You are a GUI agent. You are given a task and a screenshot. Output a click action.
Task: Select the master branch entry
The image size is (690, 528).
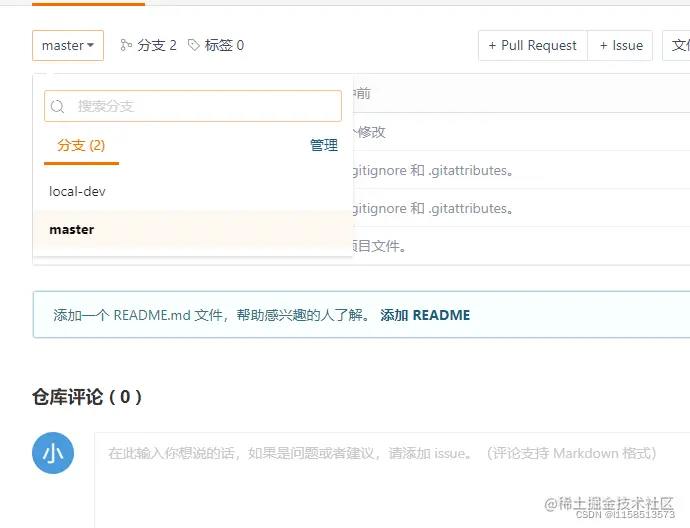(x=193, y=229)
